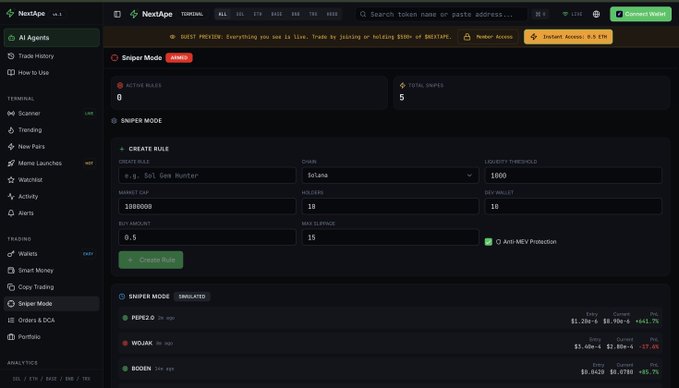This screenshot has height=388, width=679.
Task: Click the NextApe logo in the sidebar
Action: [x=26, y=13]
